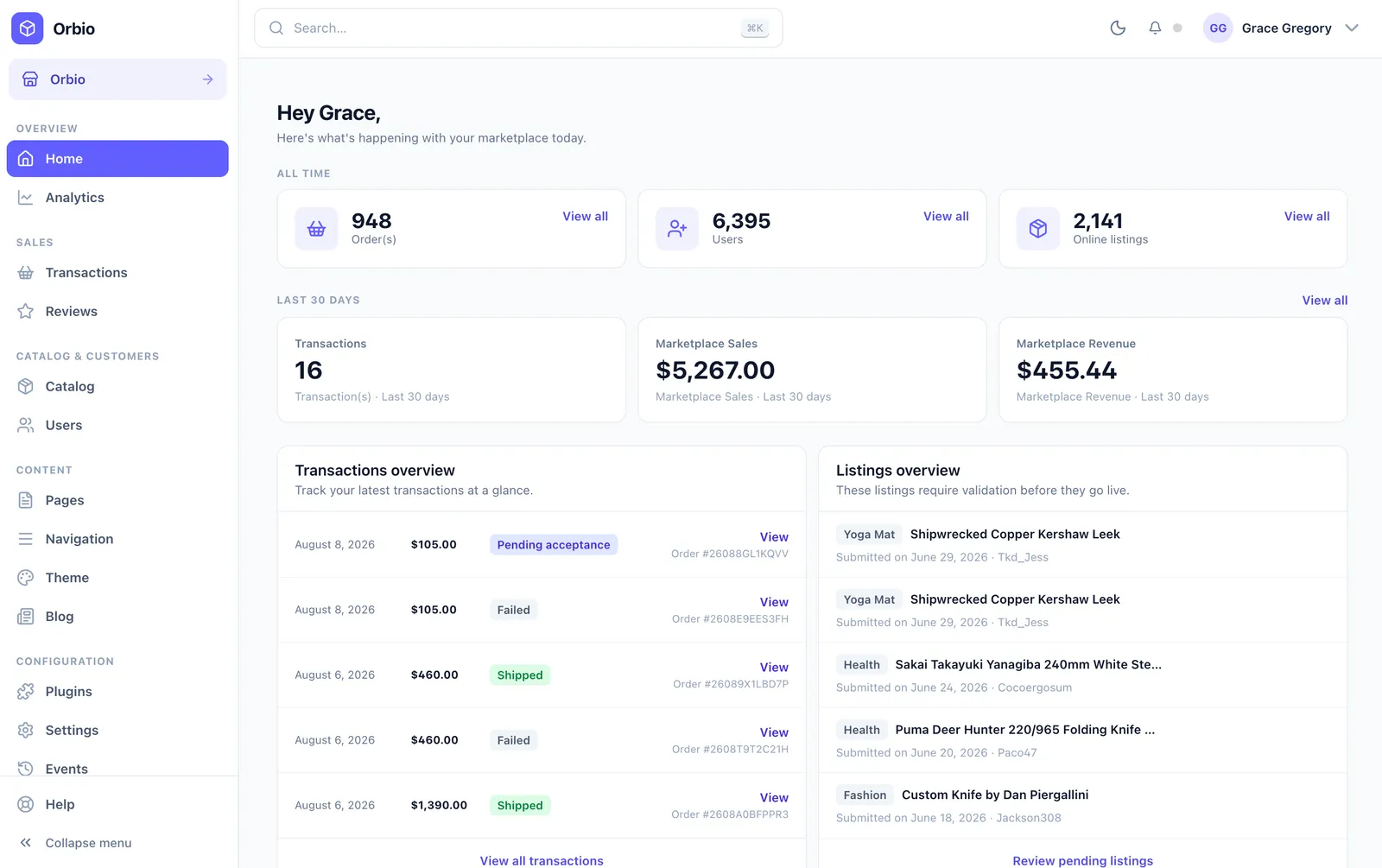The width and height of the screenshot is (1382, 868).
Task: Click the Theme palette icon
Action: pos(26,578)
